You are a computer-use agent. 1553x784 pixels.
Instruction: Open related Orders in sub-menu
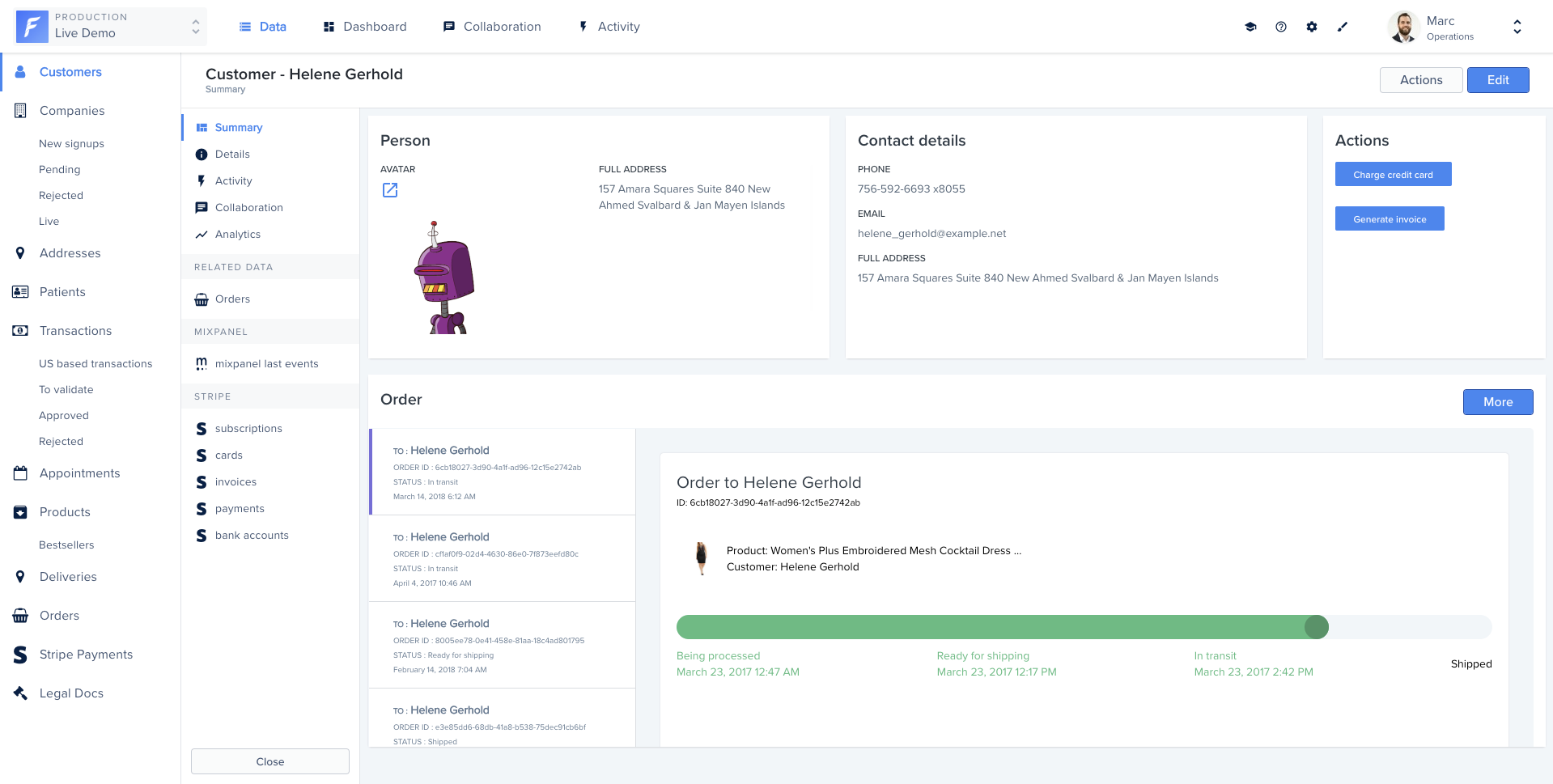pos(270,299)
